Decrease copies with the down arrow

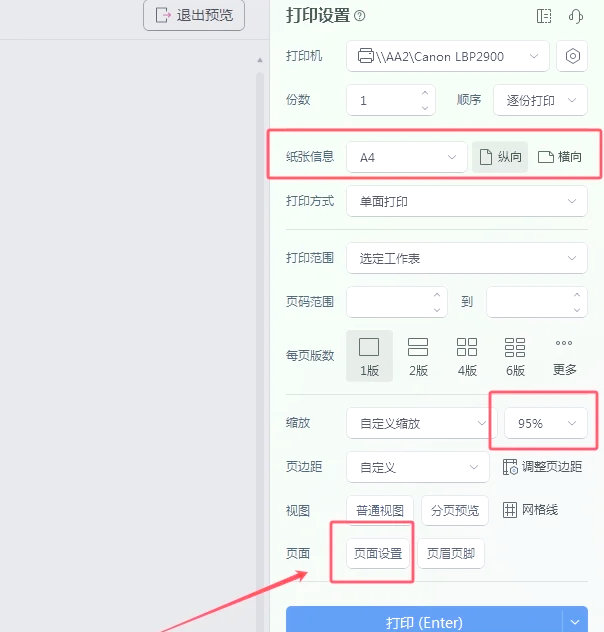(425, 108)
